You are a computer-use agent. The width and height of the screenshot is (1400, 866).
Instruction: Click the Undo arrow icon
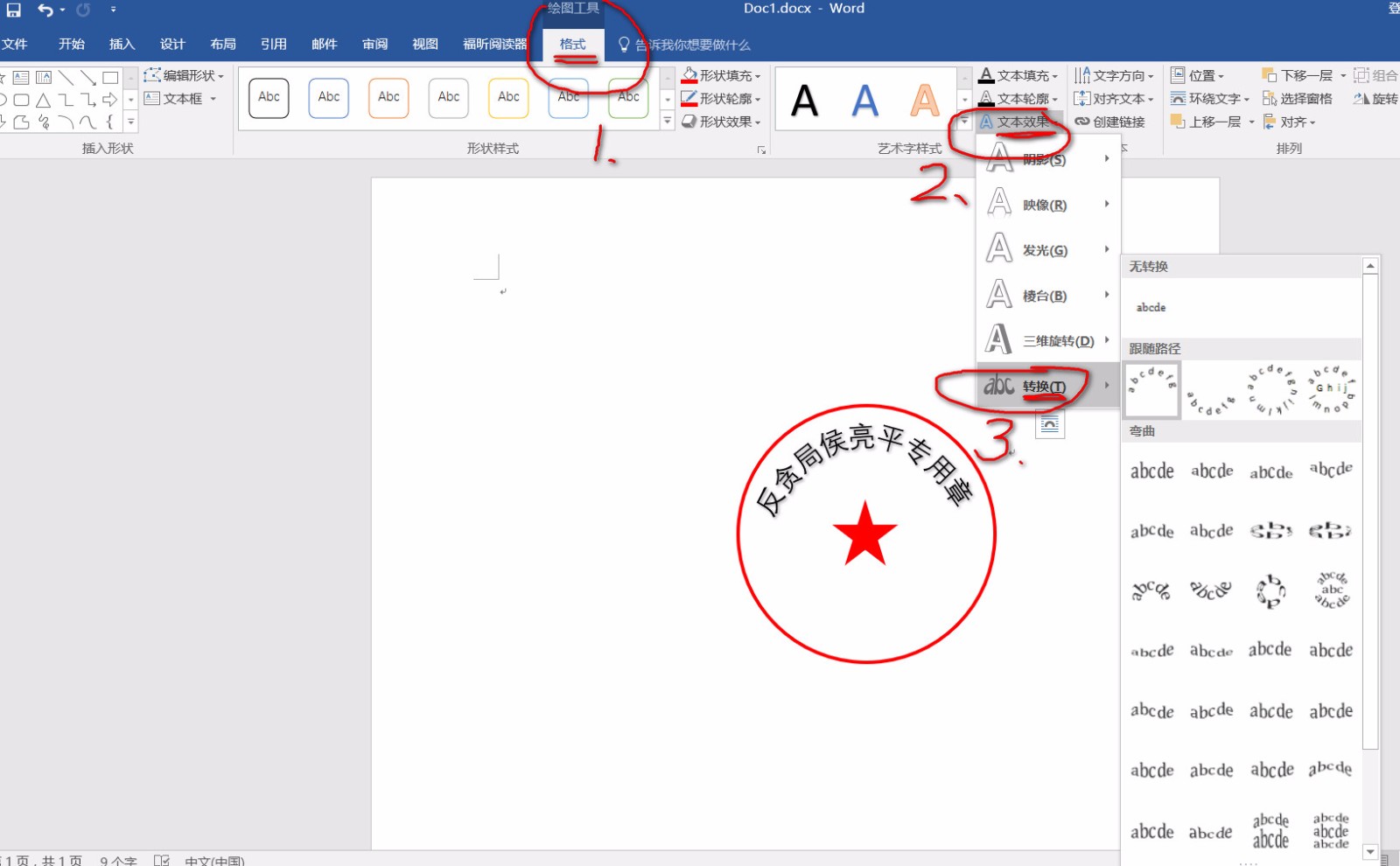point(45,10)
